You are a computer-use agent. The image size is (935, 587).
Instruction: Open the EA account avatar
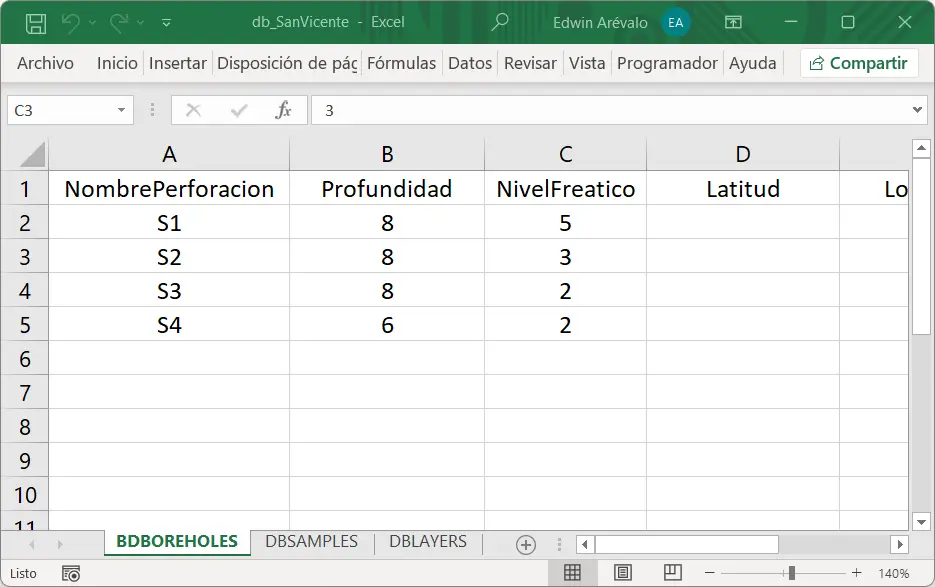point(676,23)
